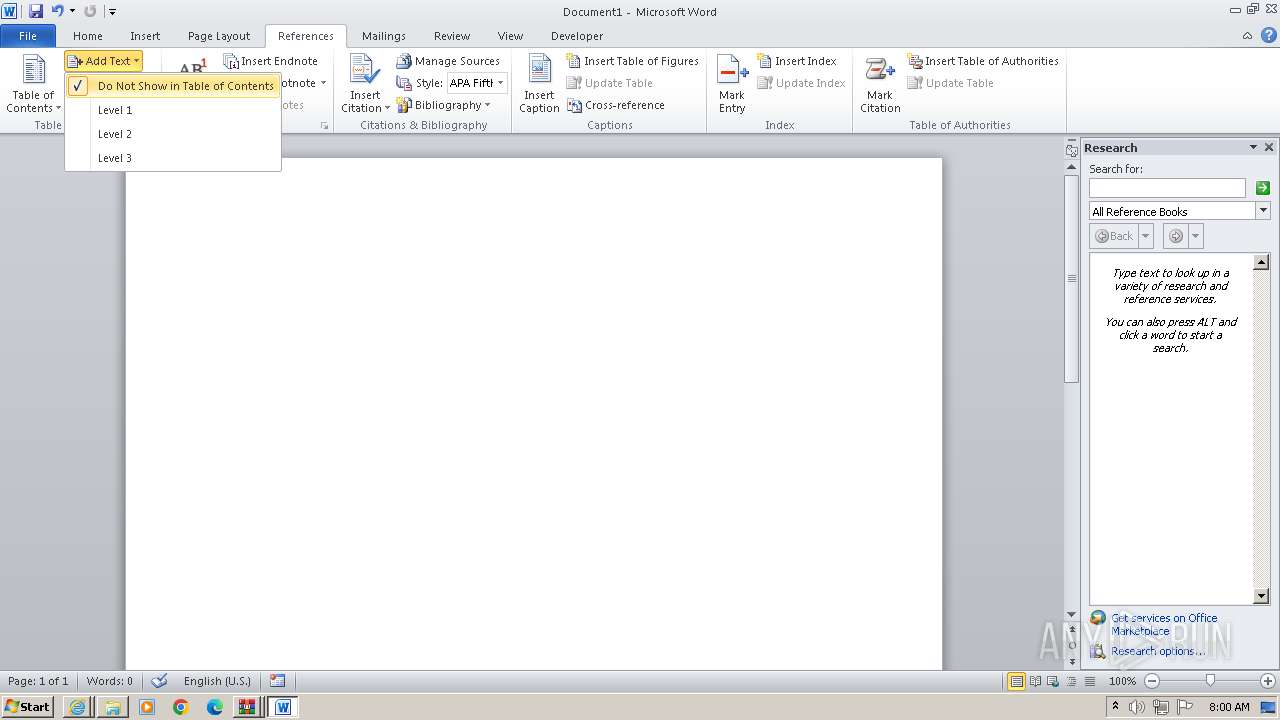Click the green Start Searching arrow
Image resolution: width=1280 pixels, height=720 pixels.
click(x=1263, y=188)
